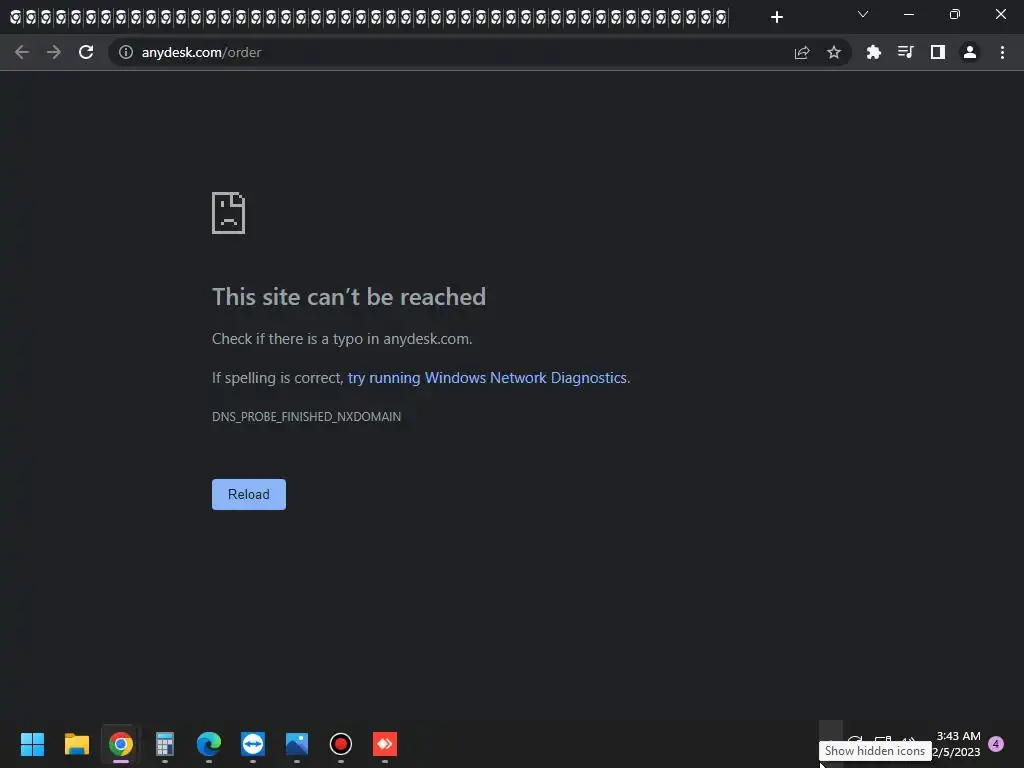
Task: Open Chrome's three-dot menu
Action: click(x=1002, y=52)
